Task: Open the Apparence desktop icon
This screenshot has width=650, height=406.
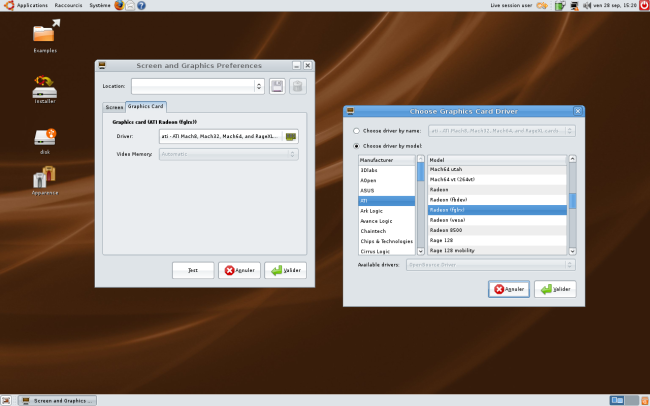Action: click(45, 180)
